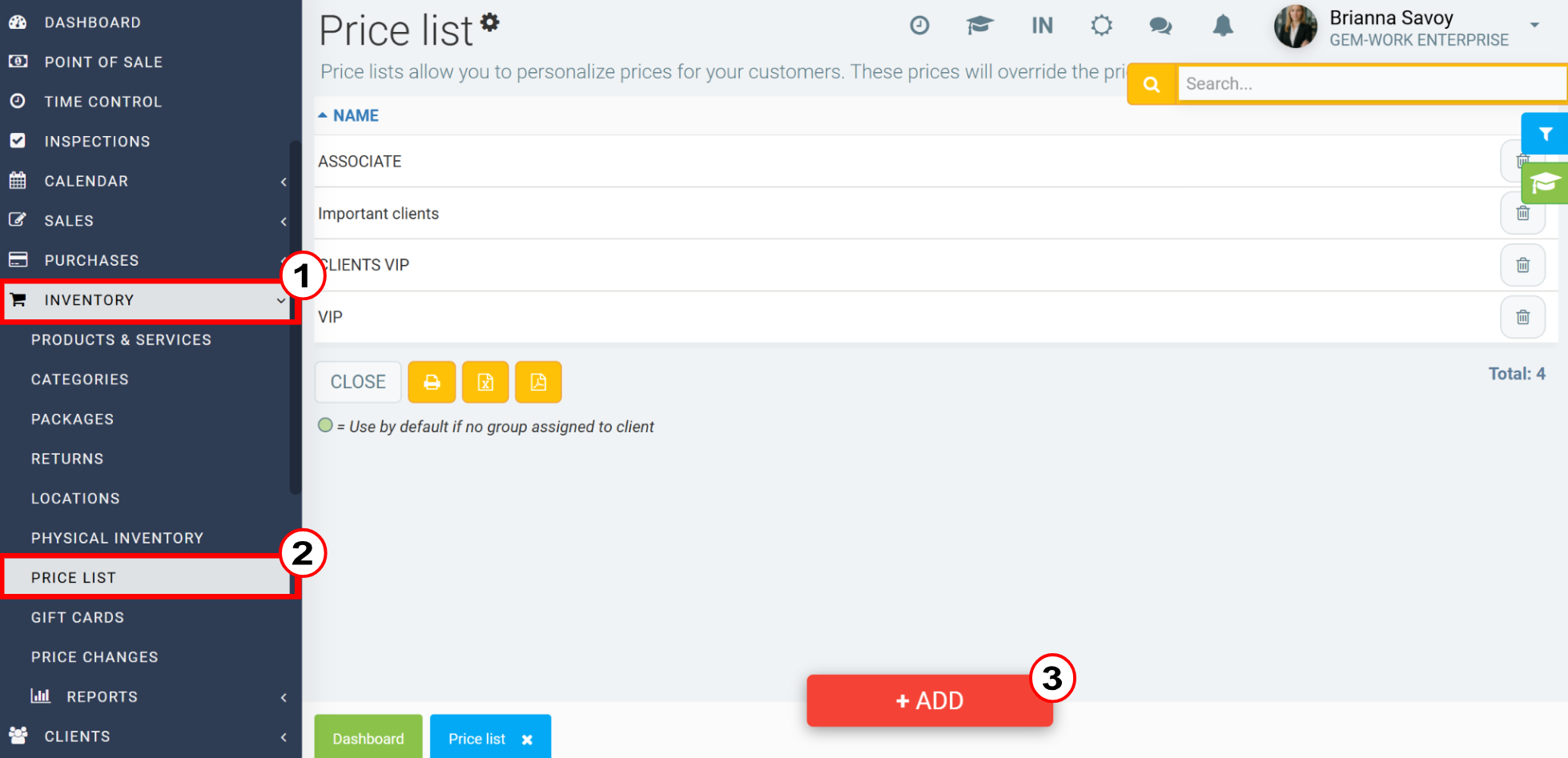Expand the Reports submenu chevron
The width and height of the screenshot is (1568, 758).
click(x=283, y=698)
